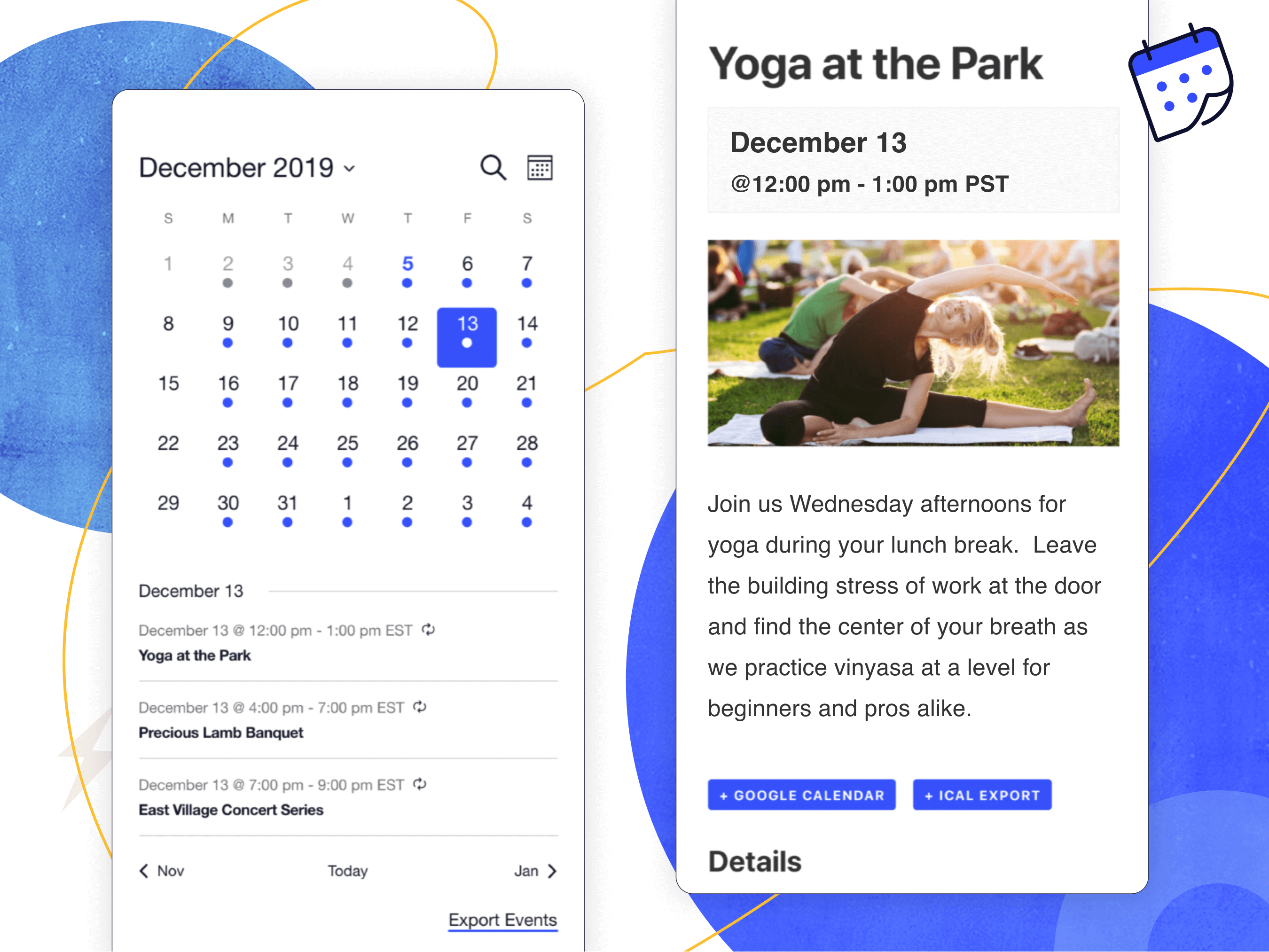Screen dimensions: 1269x952
Task: Navigate to January using the Jan arrow
Action: (540, 867)
